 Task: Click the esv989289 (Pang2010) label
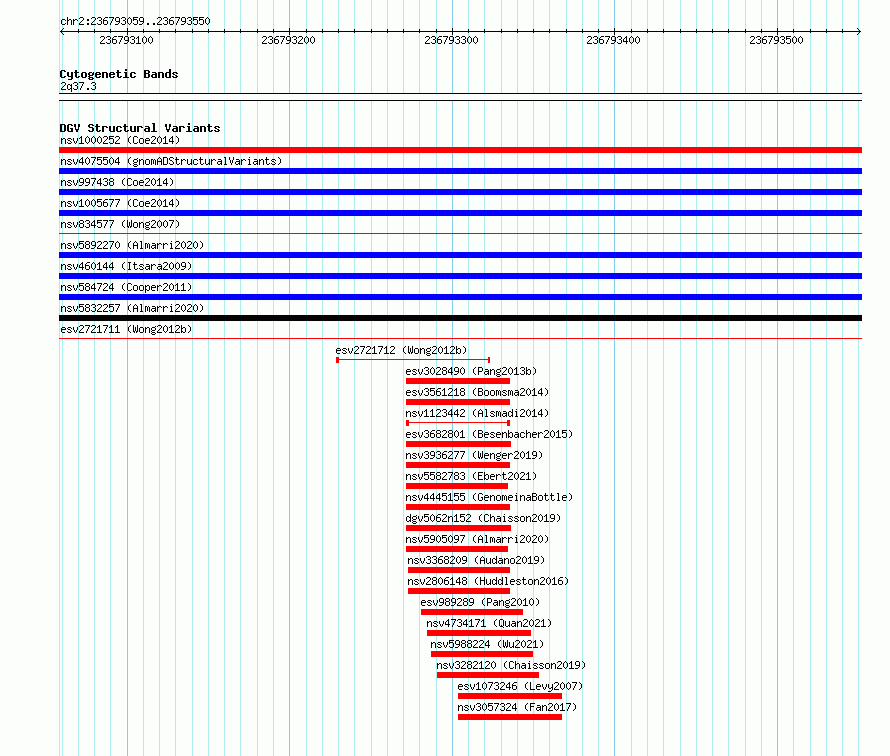[x=480, y=602]
